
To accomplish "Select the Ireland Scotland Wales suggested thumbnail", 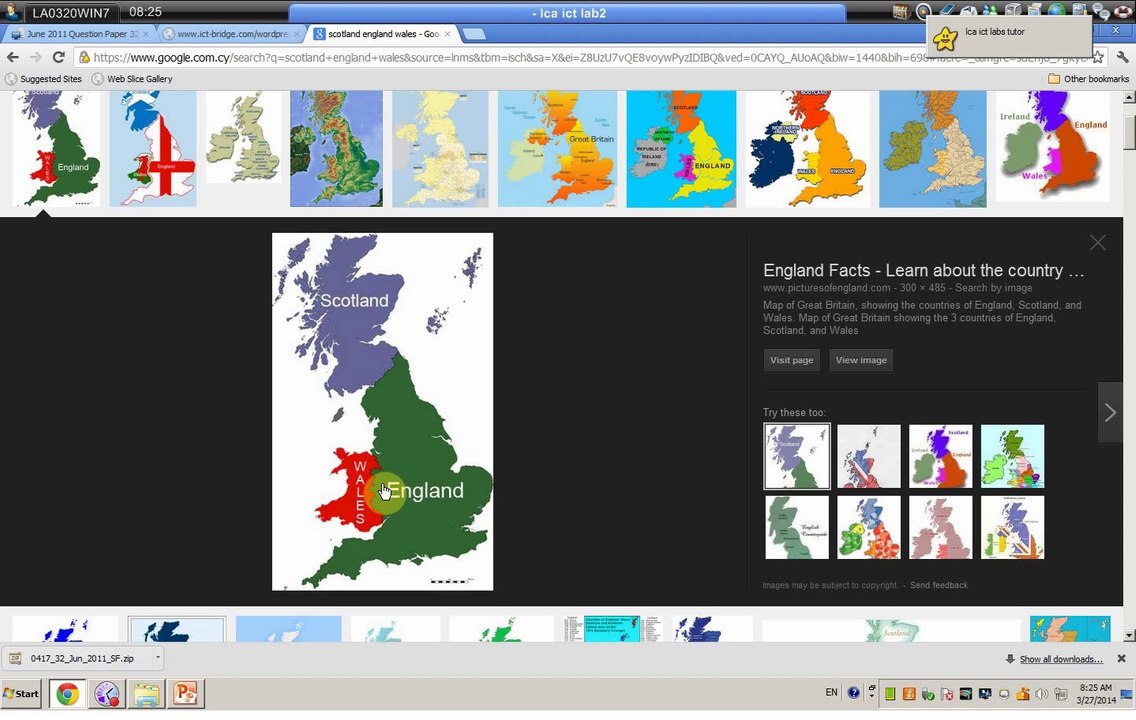I will click(x=940, y=457).
